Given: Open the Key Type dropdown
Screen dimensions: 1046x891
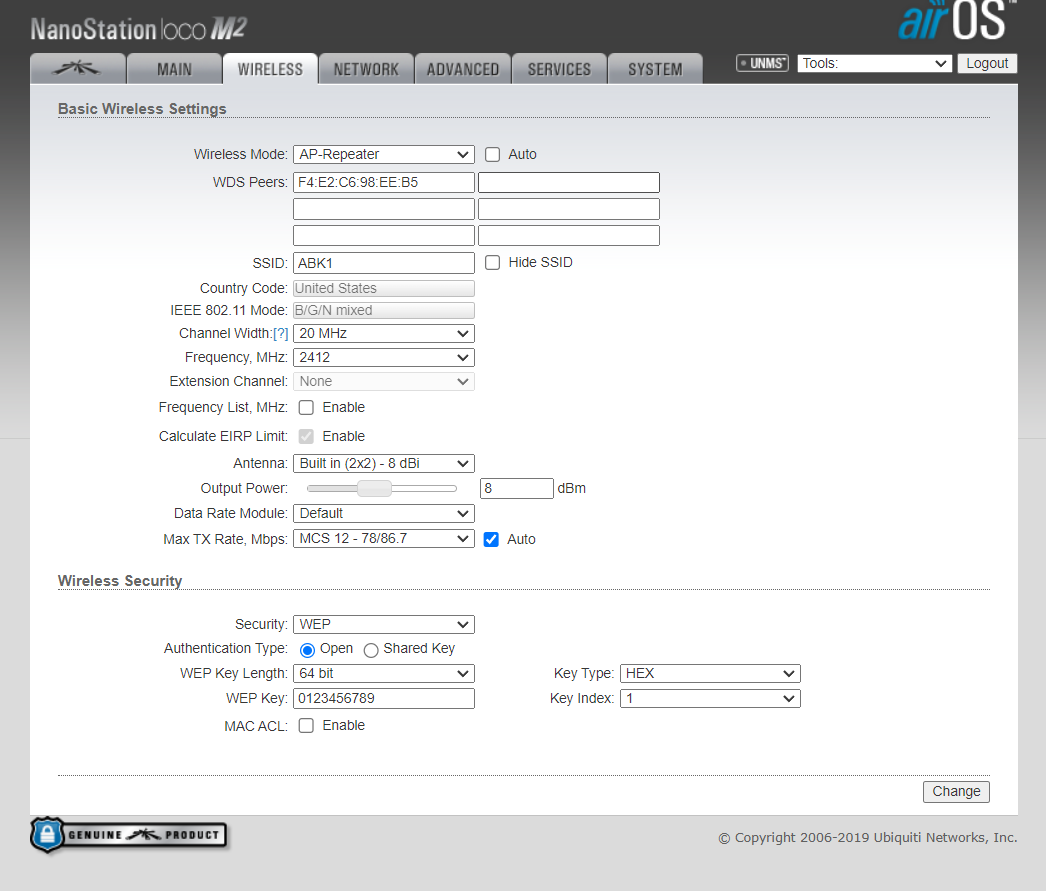Looking at the screenshot, I should (710, 674).
